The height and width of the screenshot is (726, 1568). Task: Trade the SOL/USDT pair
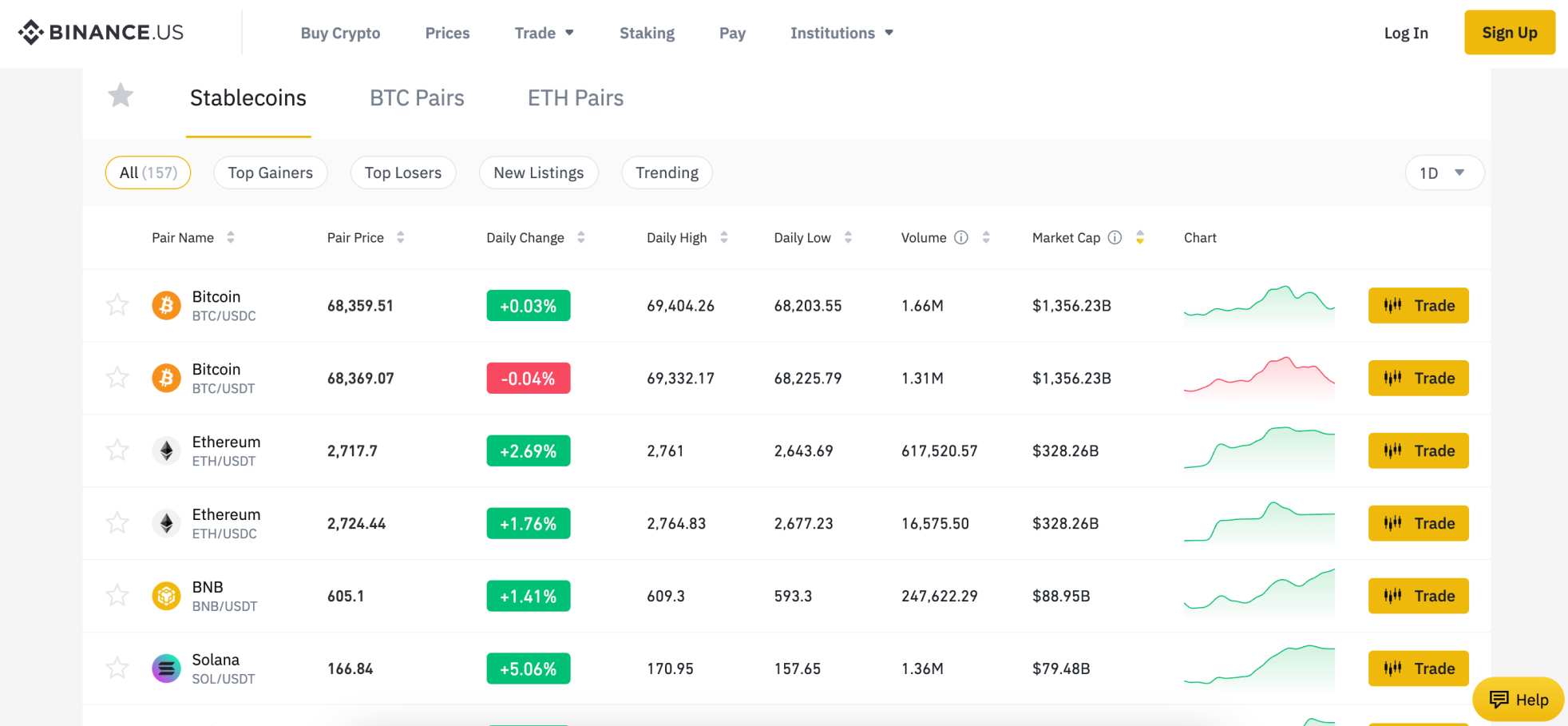click(x=1419, y=668)
